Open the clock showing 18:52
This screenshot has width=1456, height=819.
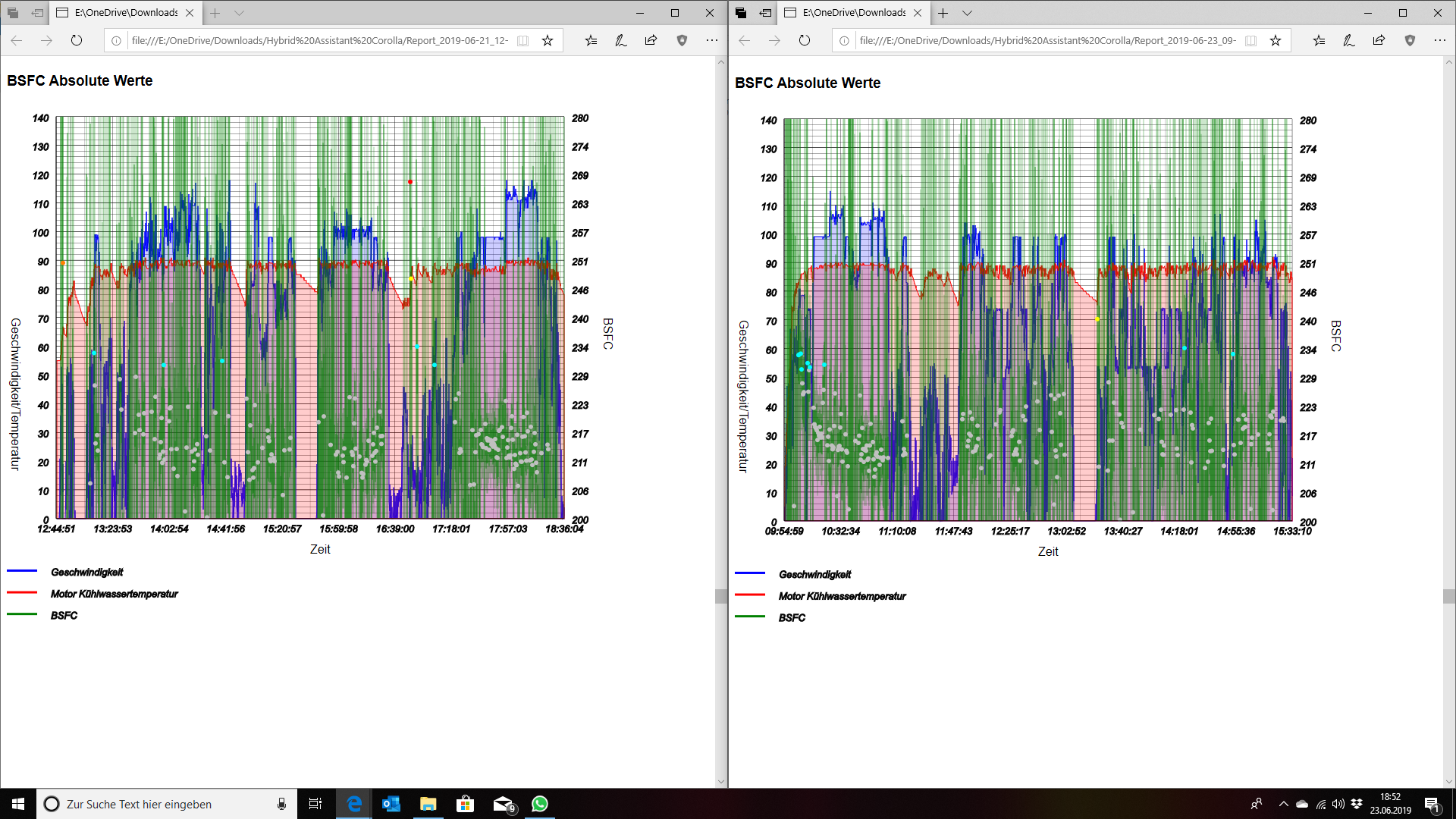point(1391,804)
